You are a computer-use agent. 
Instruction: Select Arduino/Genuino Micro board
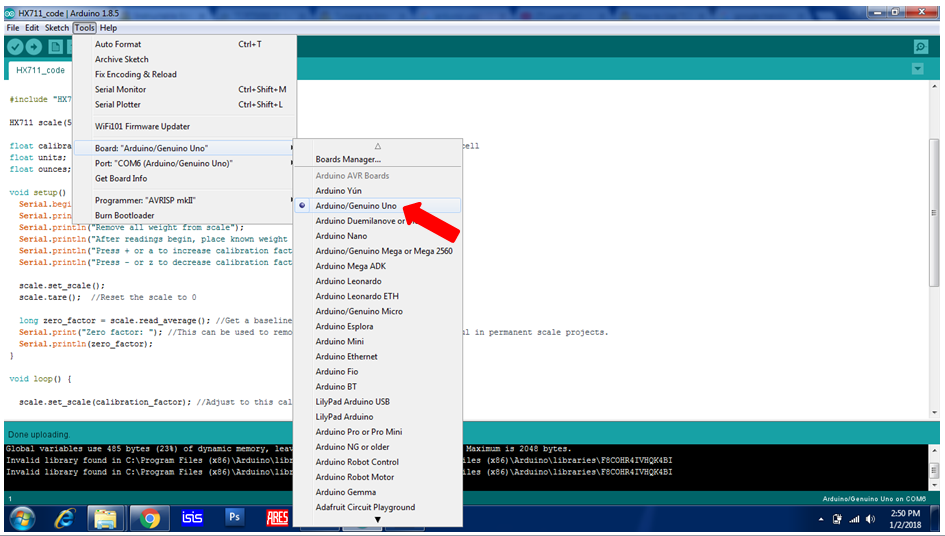point(378,311)
